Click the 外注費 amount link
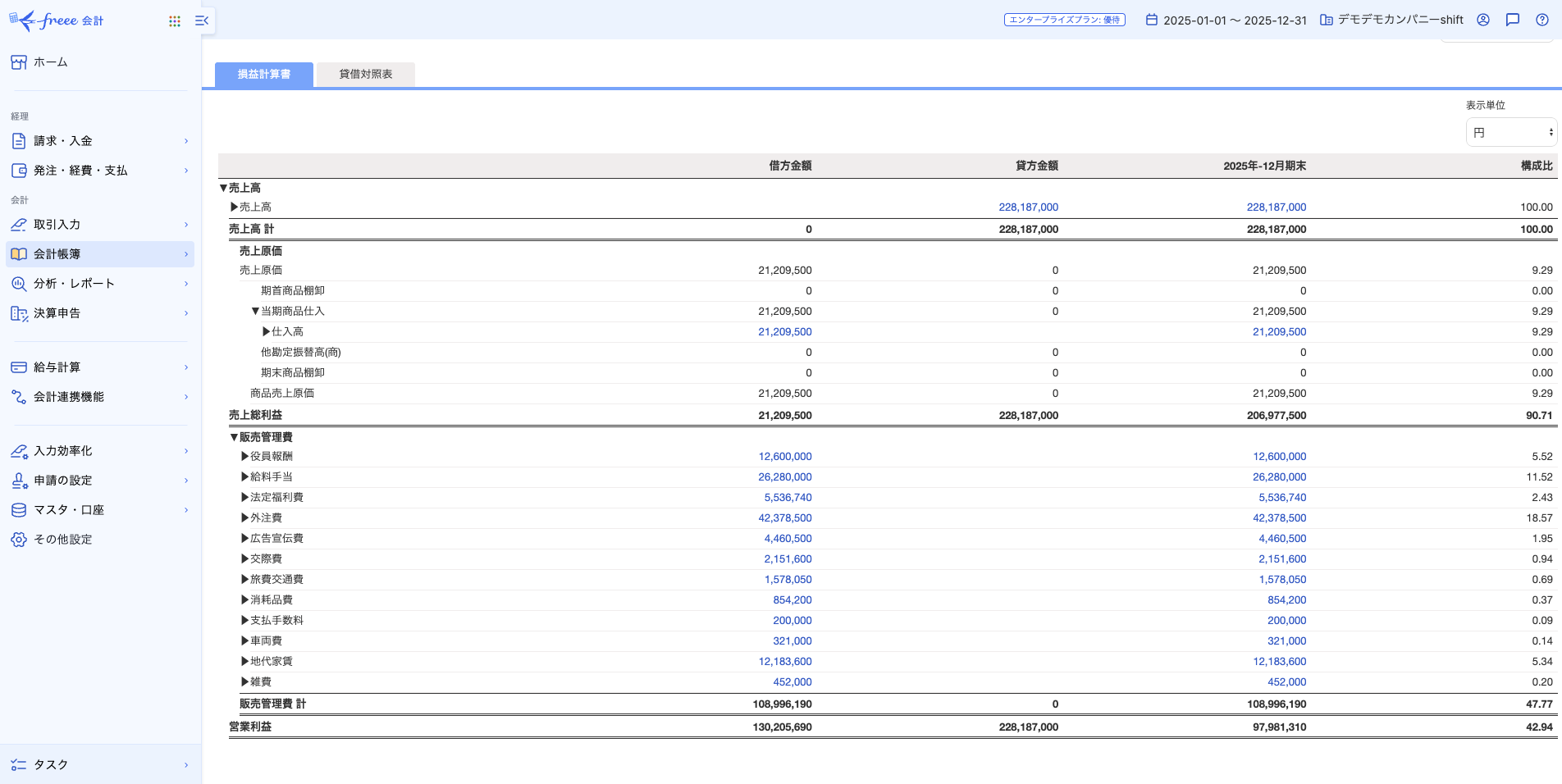The image size is (1562, 784). 785,517
